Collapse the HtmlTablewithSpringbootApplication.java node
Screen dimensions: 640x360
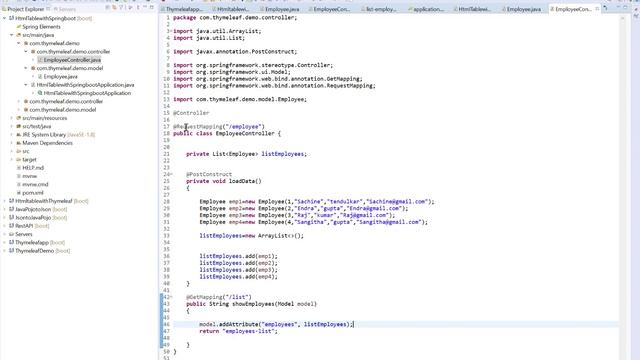pos(26,85)
